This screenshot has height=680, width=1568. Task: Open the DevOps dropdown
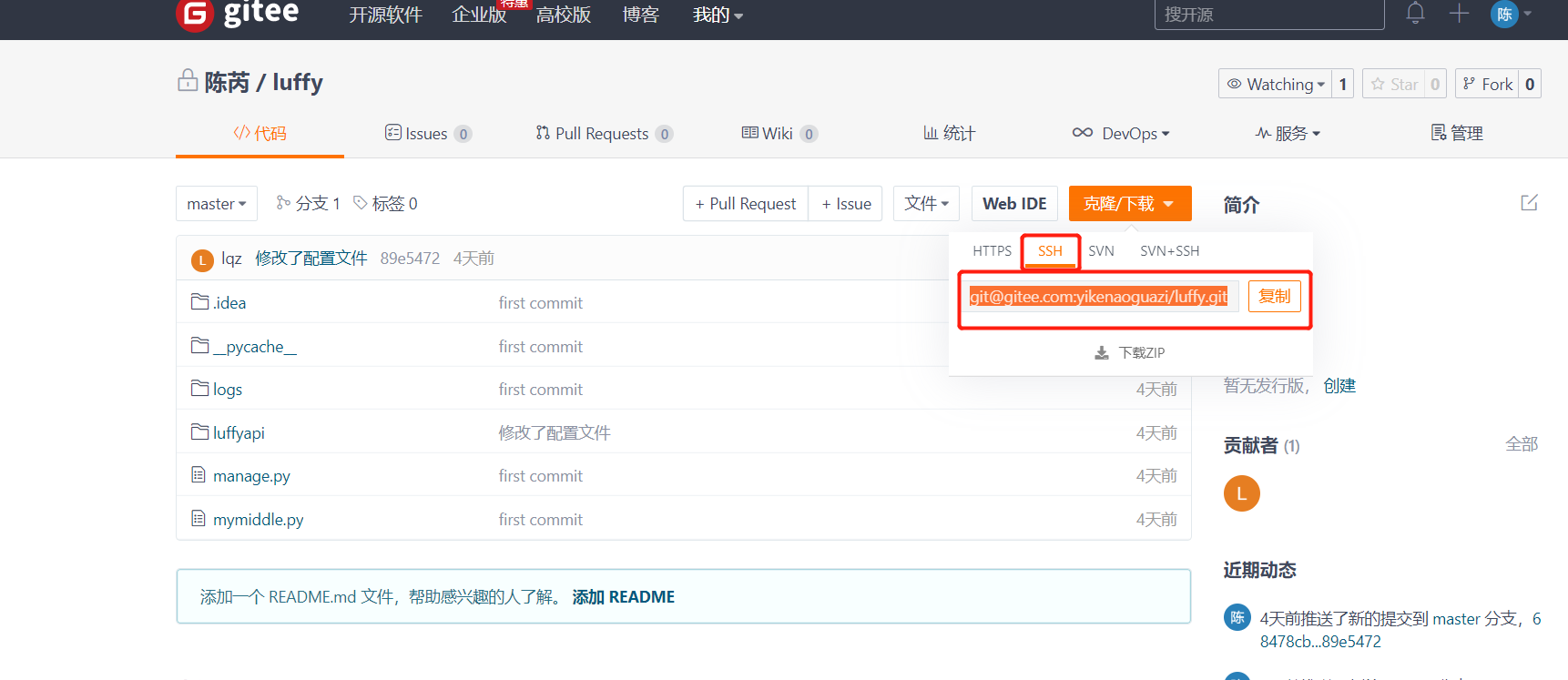pos(1121,134)
